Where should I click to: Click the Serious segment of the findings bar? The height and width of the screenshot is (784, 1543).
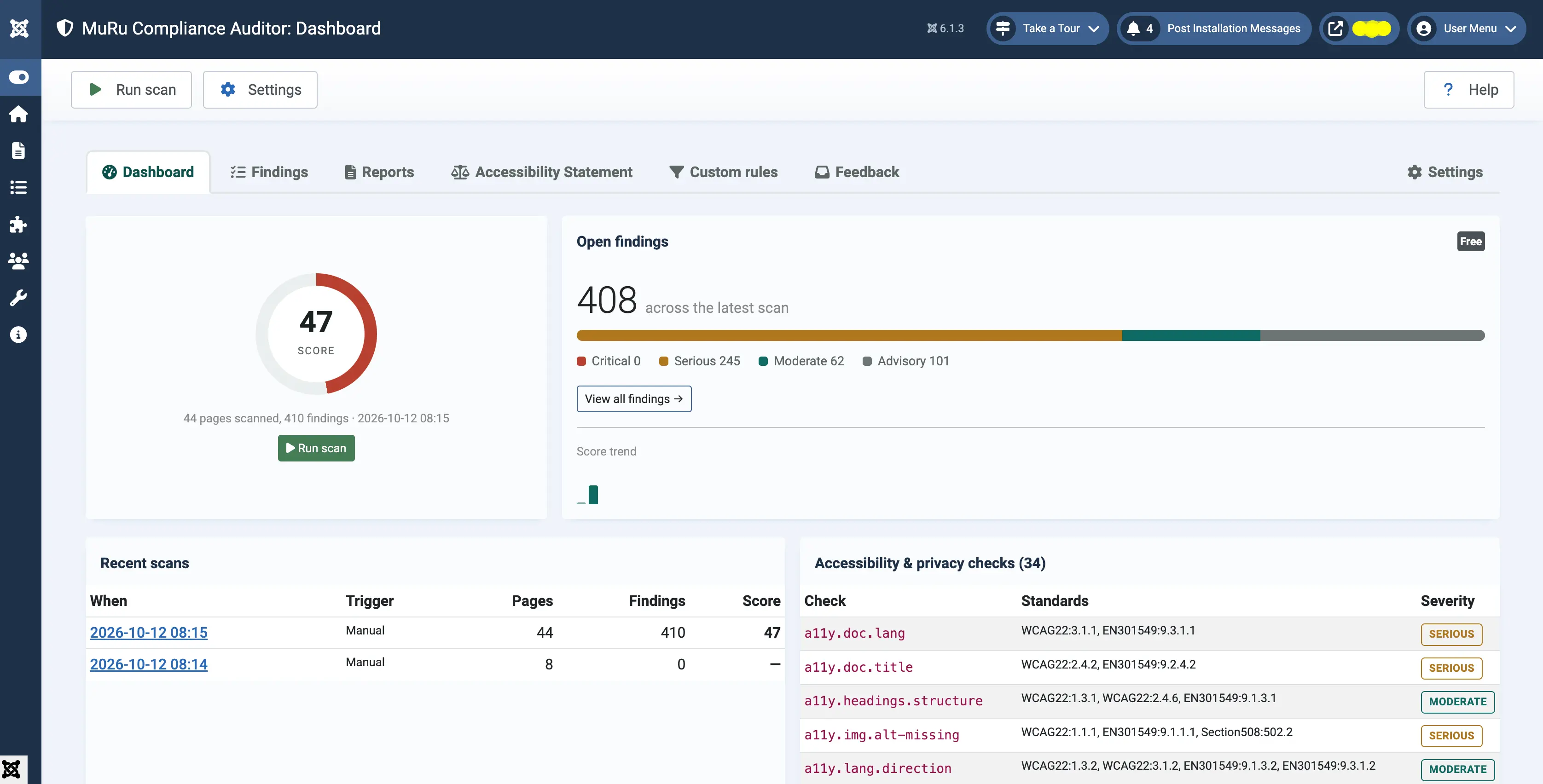pyautogui.click(x=849, y=335)
